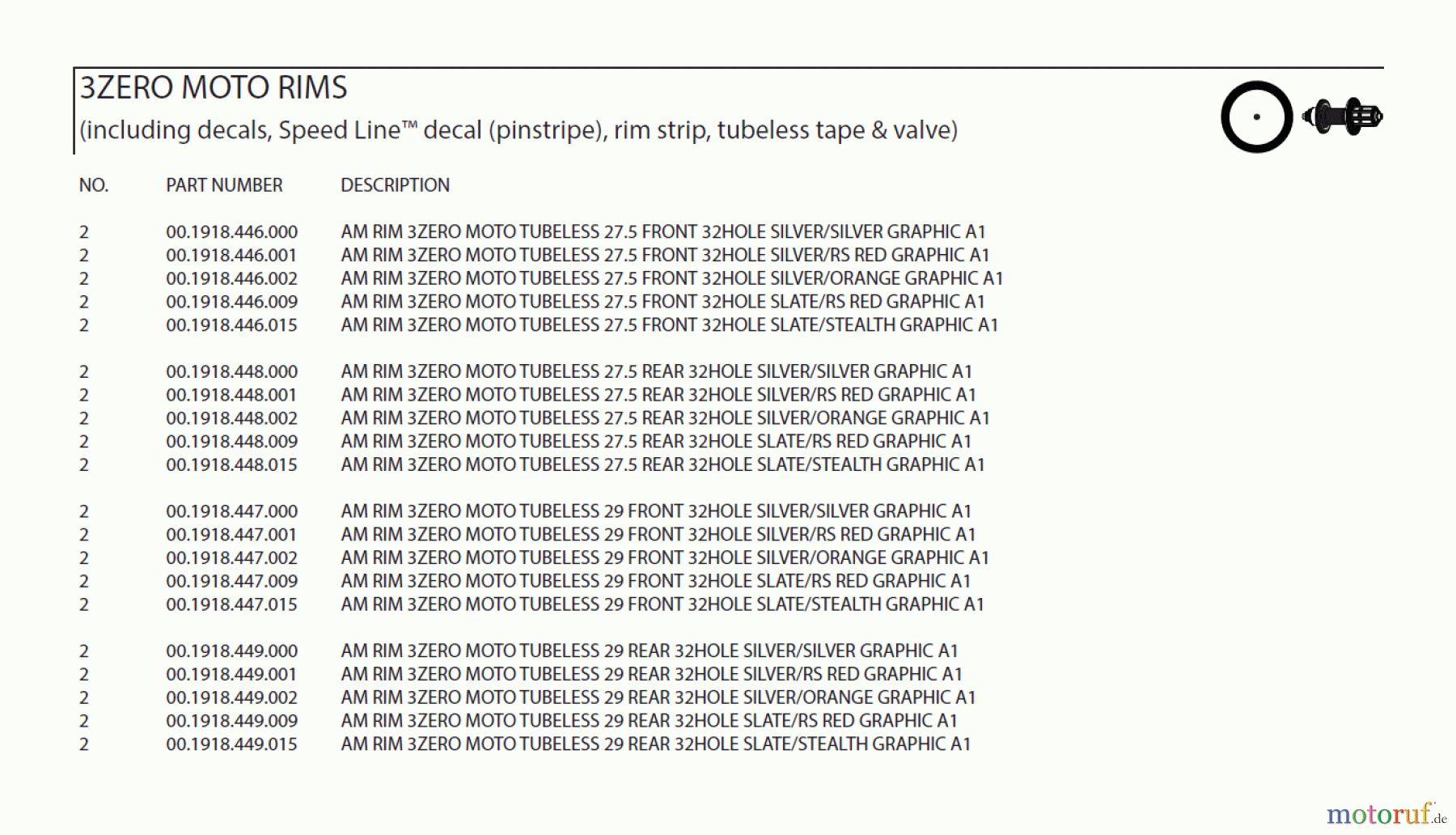Select part number 00.1918.449.001
Screen dimensions: 1456x835
click(231, 675)
